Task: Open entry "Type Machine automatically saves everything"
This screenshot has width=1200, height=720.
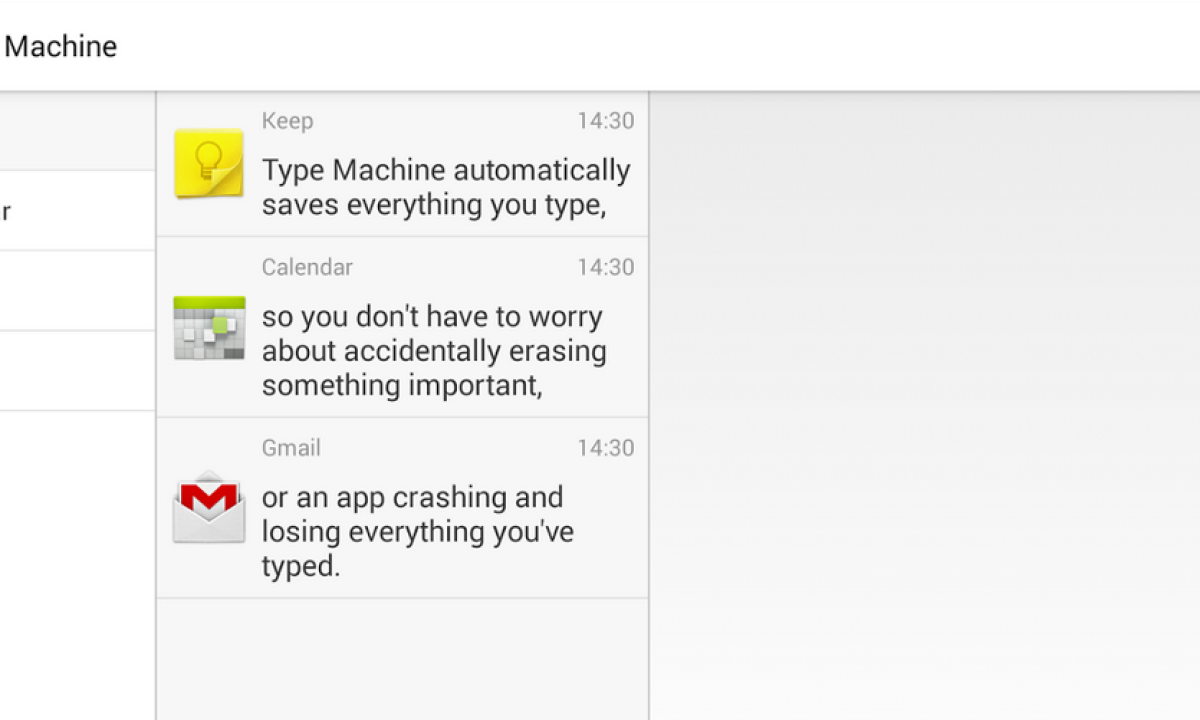Action: 445,187
